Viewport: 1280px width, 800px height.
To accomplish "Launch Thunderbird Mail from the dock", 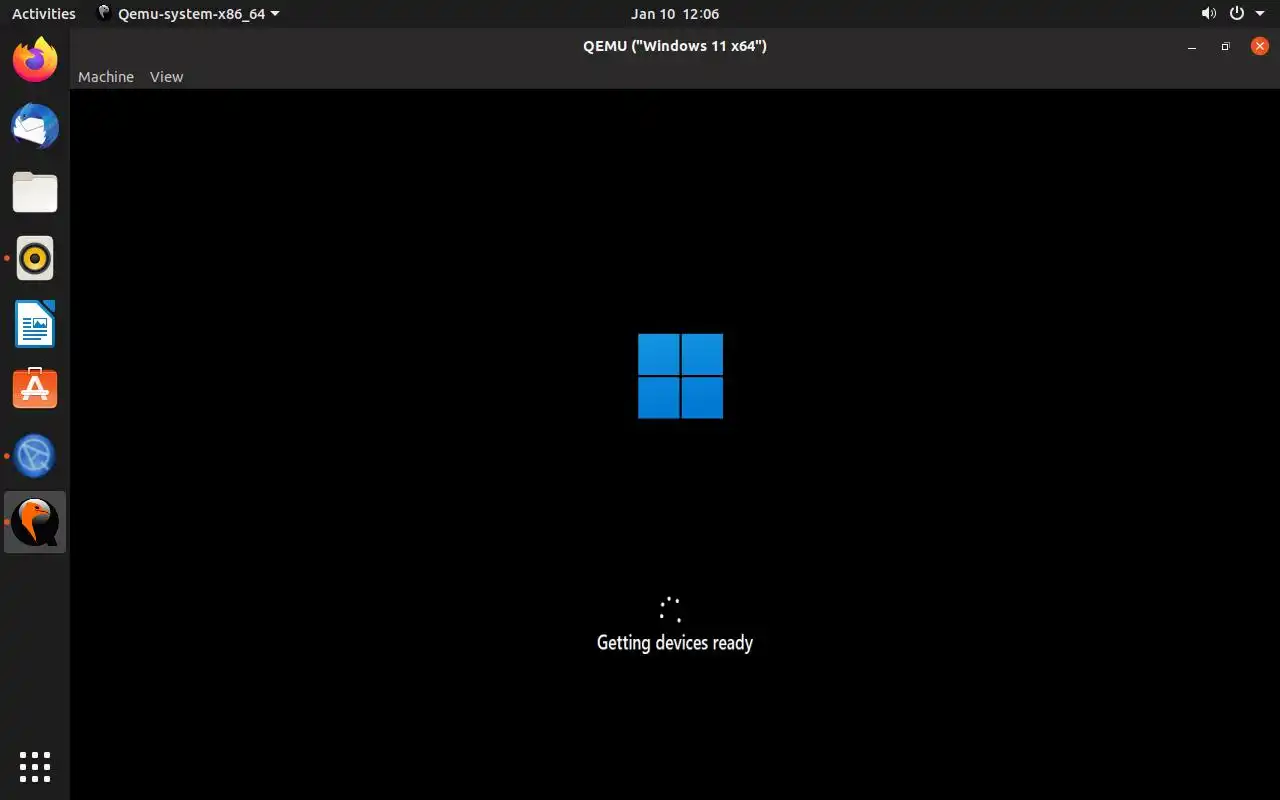I will (x=35, y=126).
